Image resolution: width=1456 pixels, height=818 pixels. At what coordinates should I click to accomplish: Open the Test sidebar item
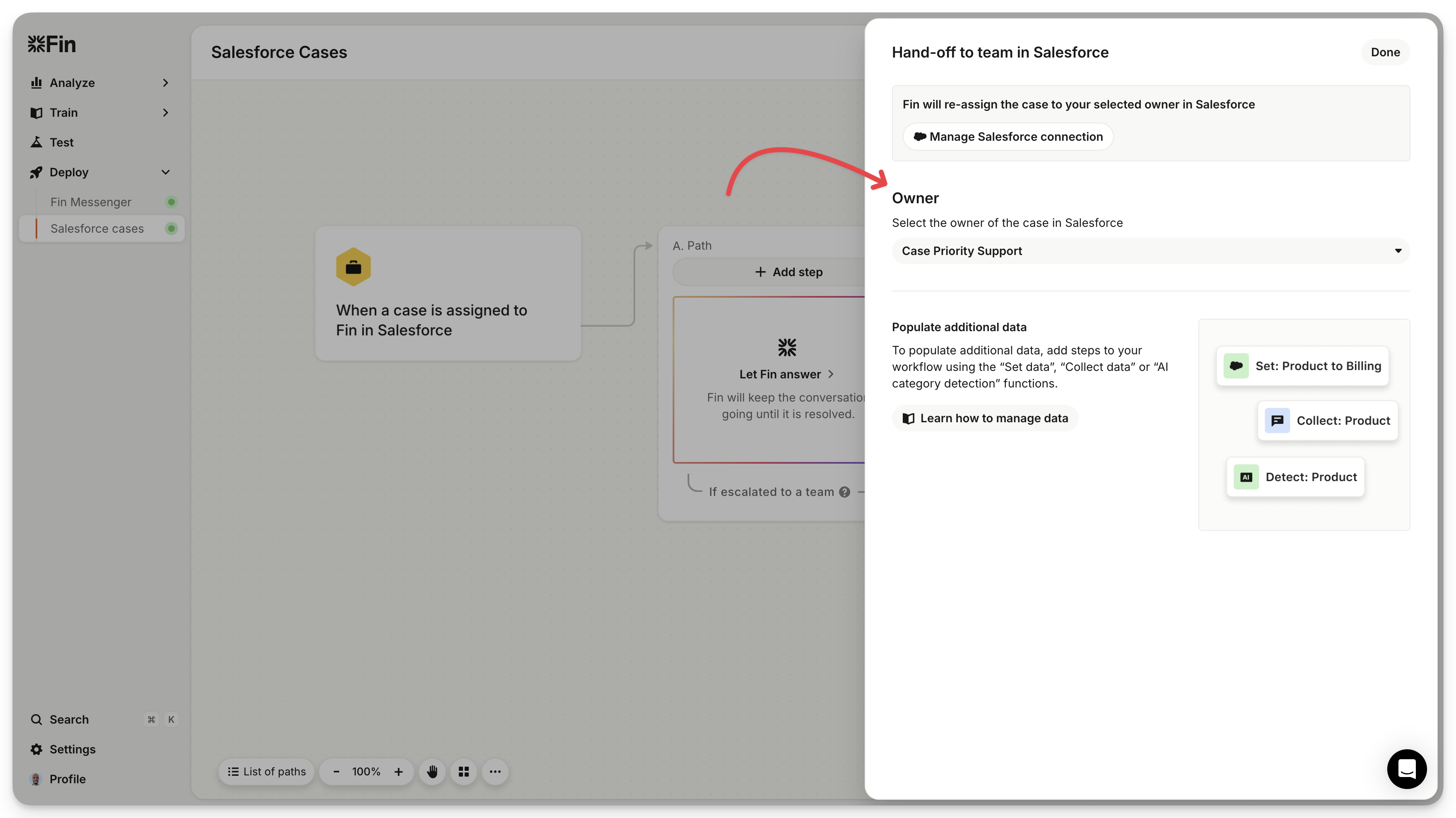pos(62,142)
